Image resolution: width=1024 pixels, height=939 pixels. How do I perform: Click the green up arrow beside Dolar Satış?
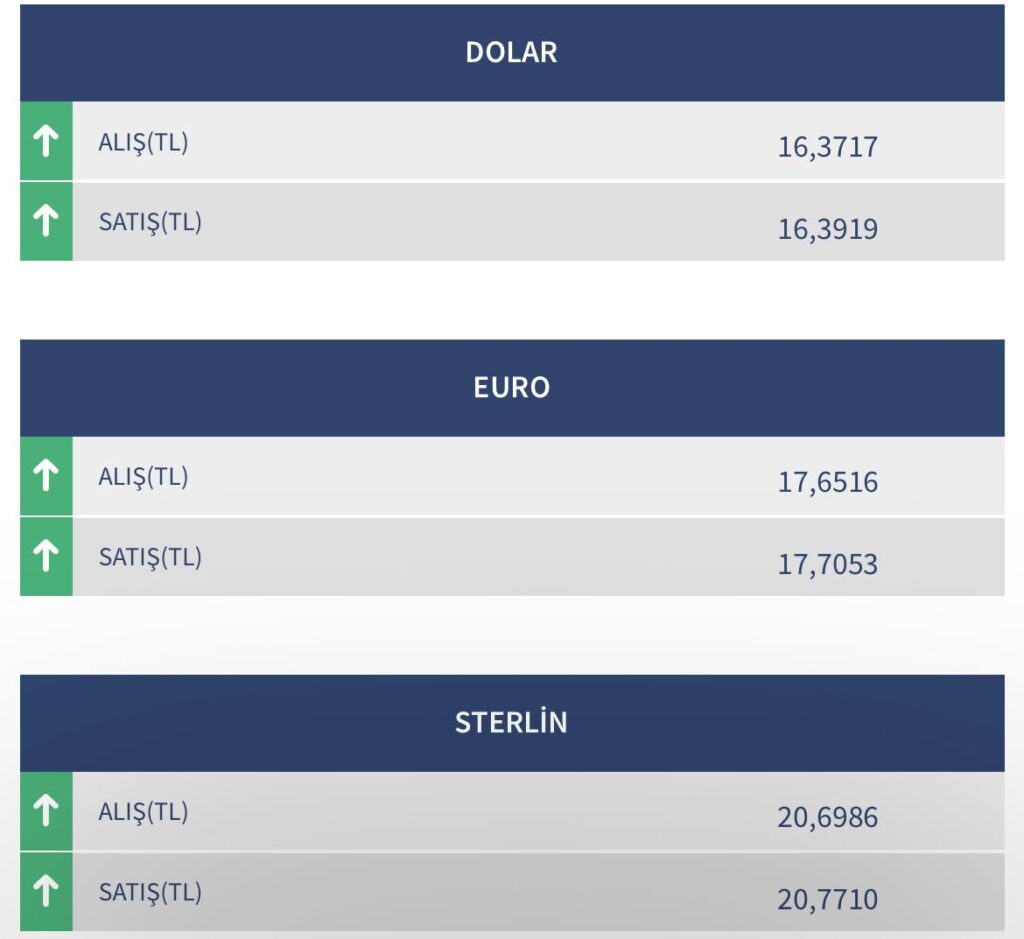pyautogui.click(x=46, y=221)
